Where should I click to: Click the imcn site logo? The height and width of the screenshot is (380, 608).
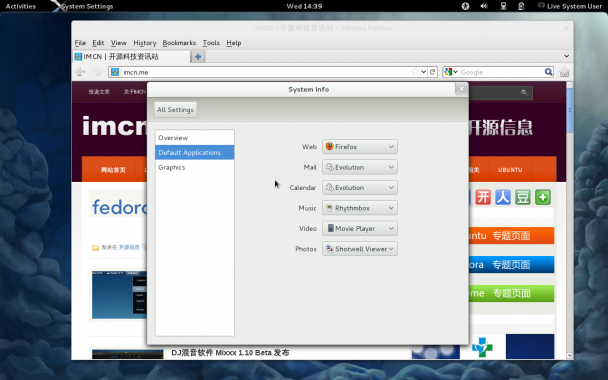pyautogui.click(x=115, y=126)
